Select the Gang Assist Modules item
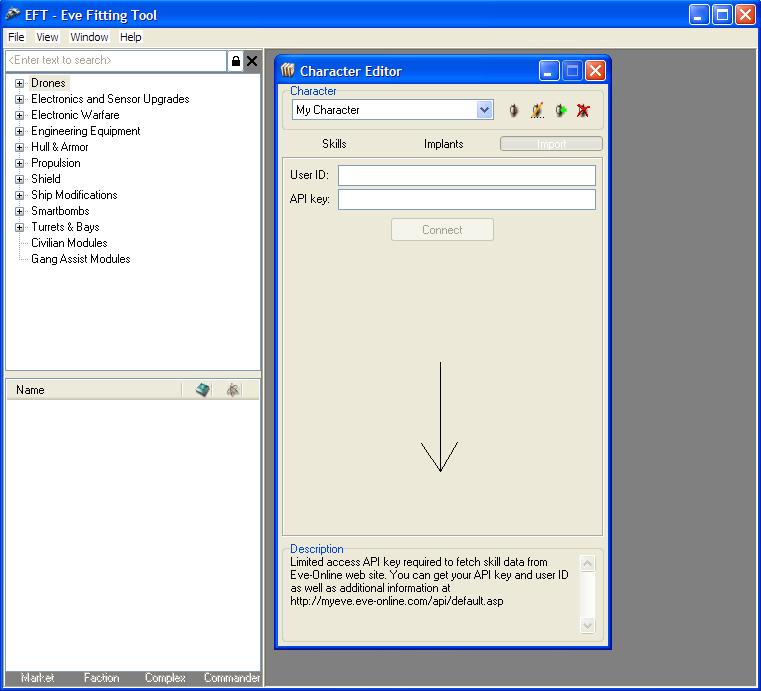The image size is (761, 691). [x=81, y=259]
